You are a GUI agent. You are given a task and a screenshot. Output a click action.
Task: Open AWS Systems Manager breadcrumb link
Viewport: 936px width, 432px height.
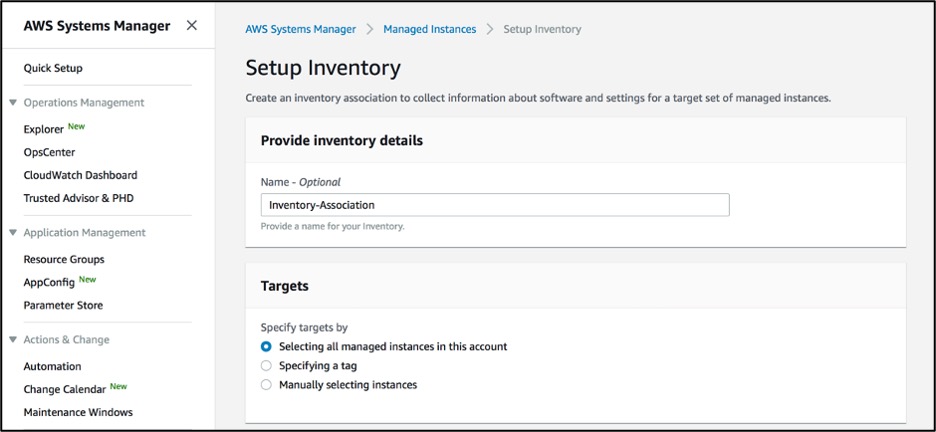[300, 29]
